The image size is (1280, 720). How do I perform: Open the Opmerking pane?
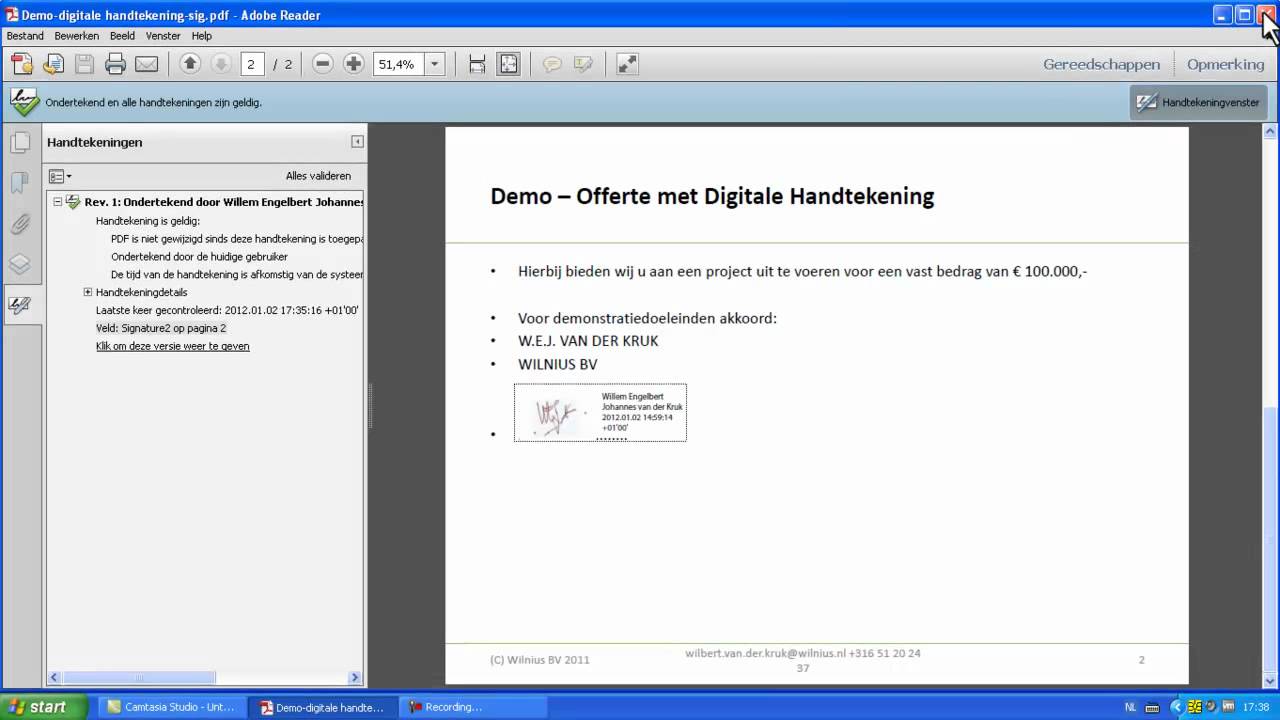click(1226, 64)
